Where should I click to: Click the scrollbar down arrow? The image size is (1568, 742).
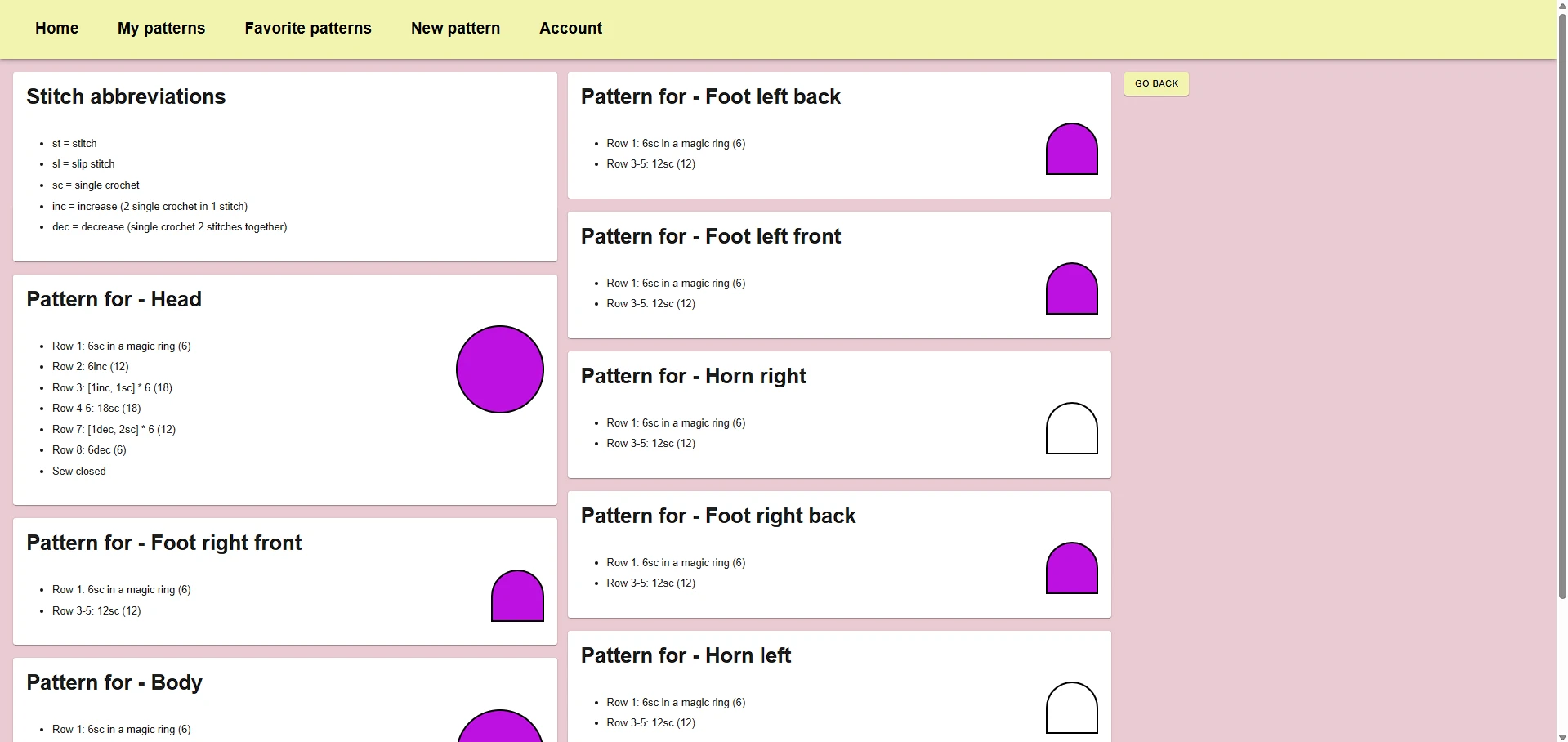[x=1561, y=735]
